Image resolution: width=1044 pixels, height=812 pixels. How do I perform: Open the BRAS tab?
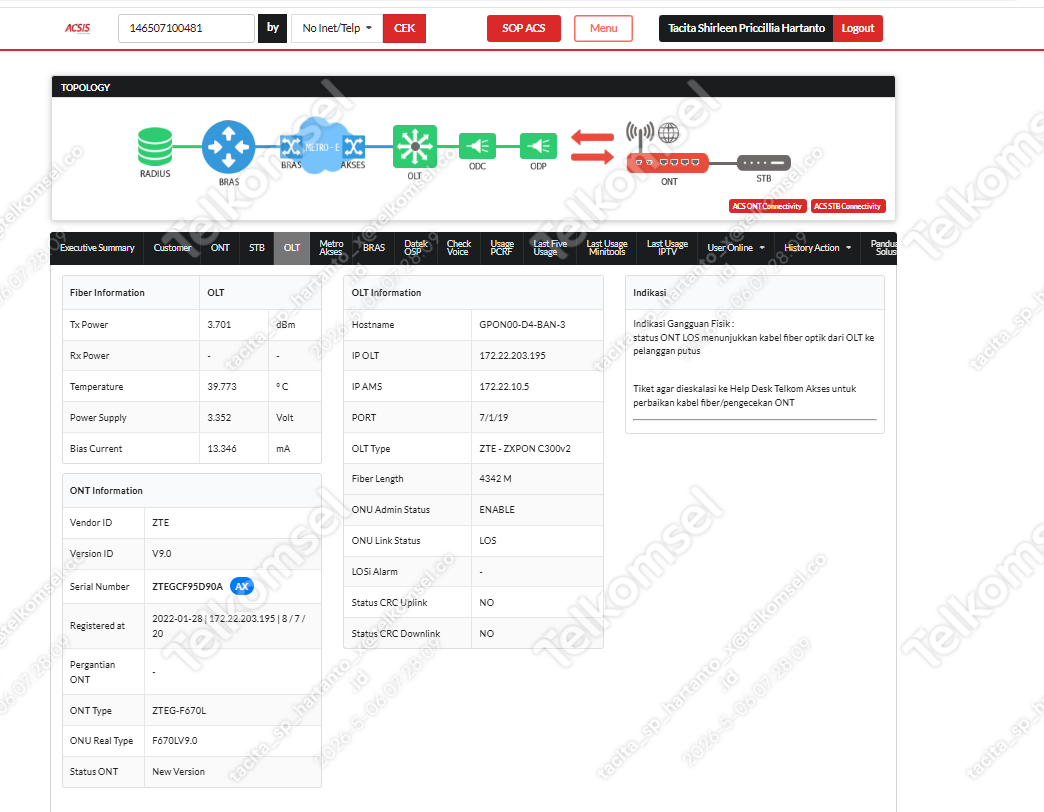374,248
